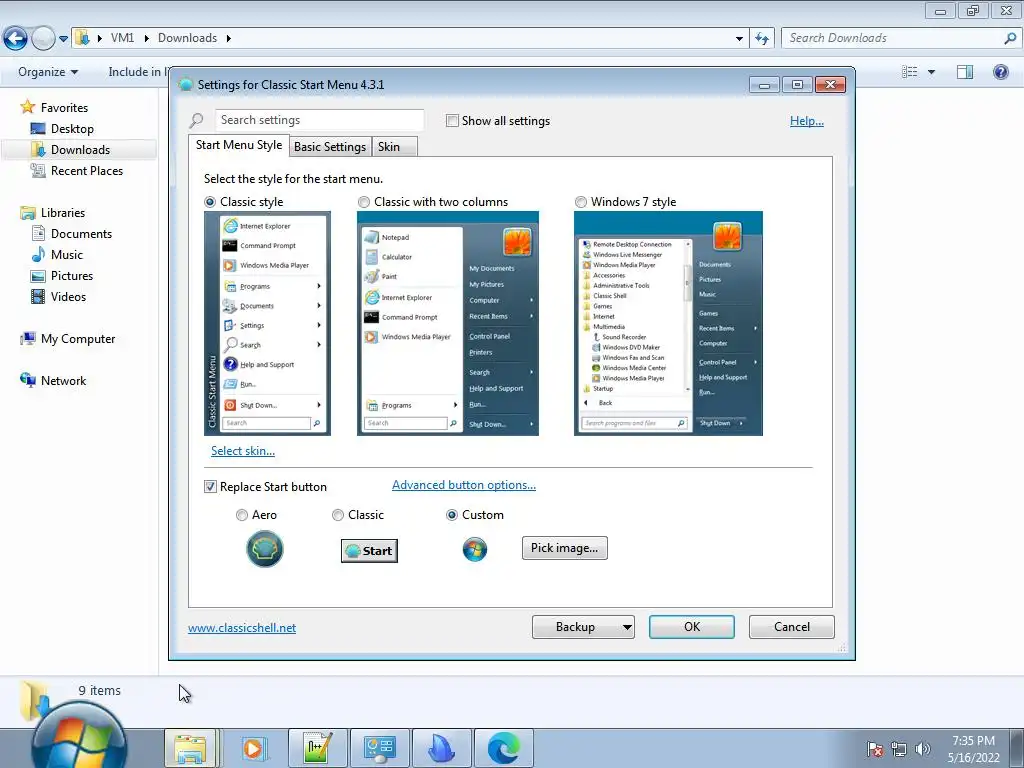Click File Explorer taskbar icon
This screenshot has width=1024, height=768.
189,748
